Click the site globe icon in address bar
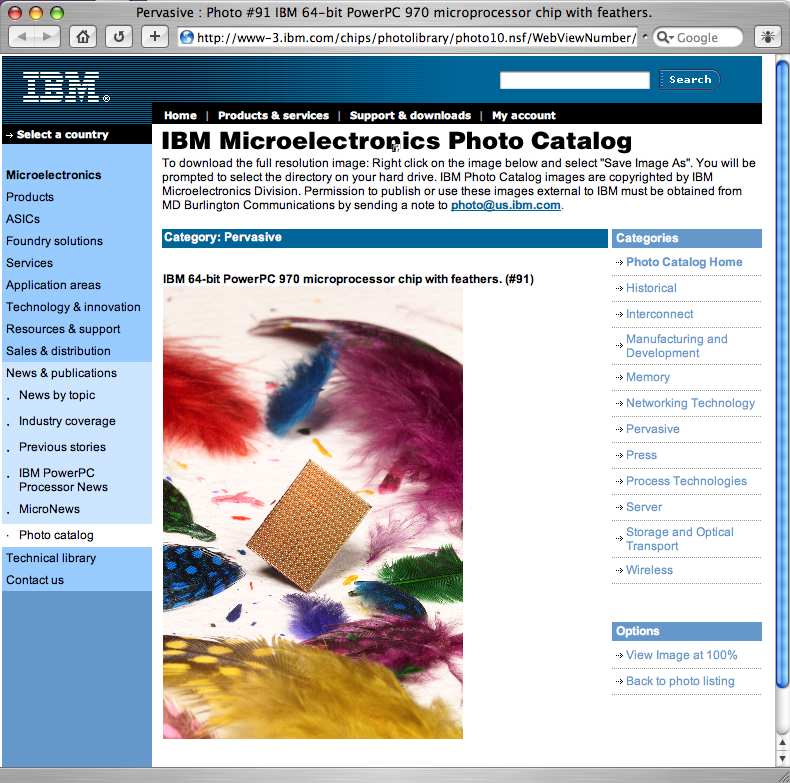 [187, 37]
